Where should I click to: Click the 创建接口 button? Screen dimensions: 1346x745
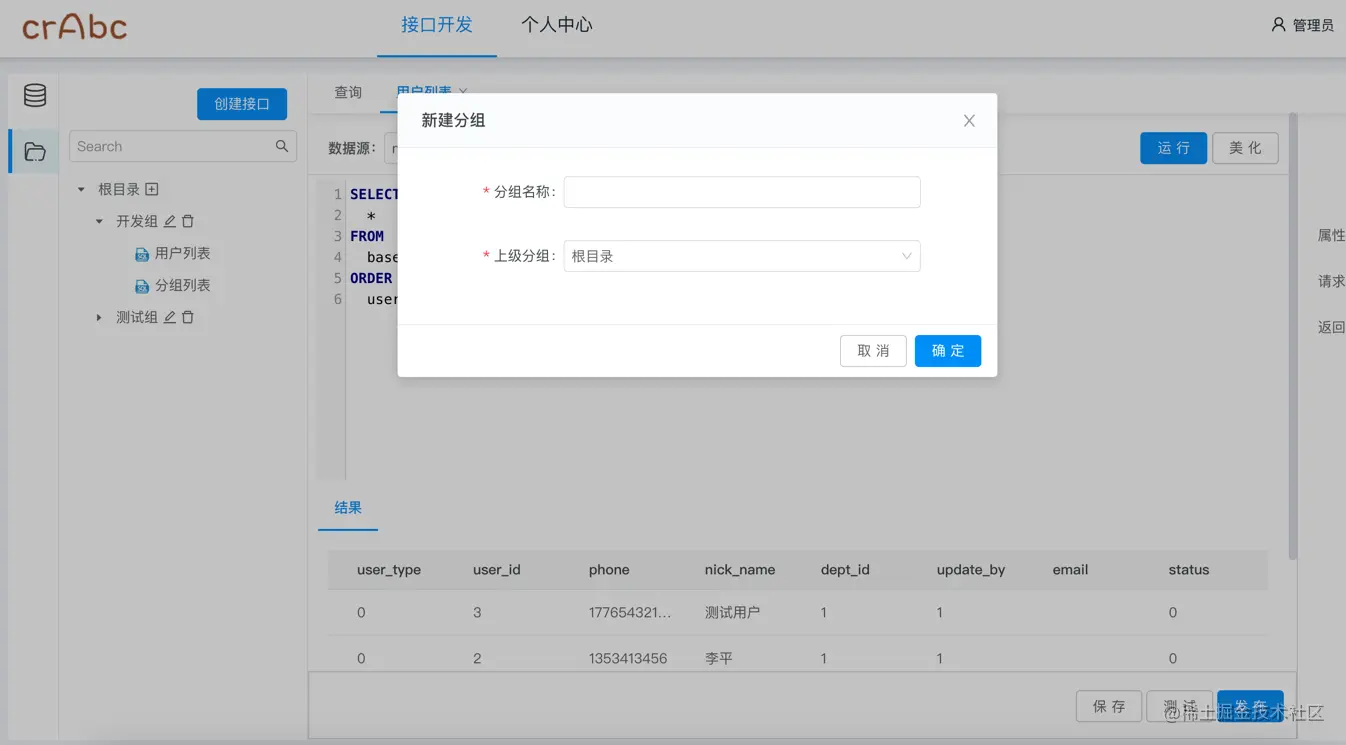(242, 104)
